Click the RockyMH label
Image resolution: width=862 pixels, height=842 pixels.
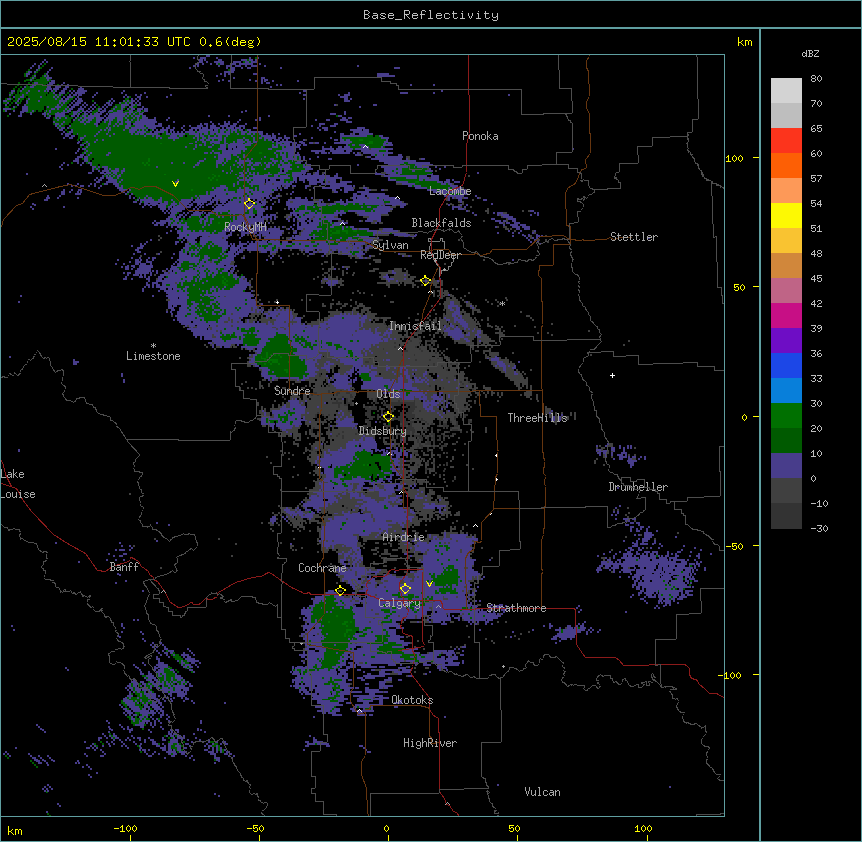245,227
